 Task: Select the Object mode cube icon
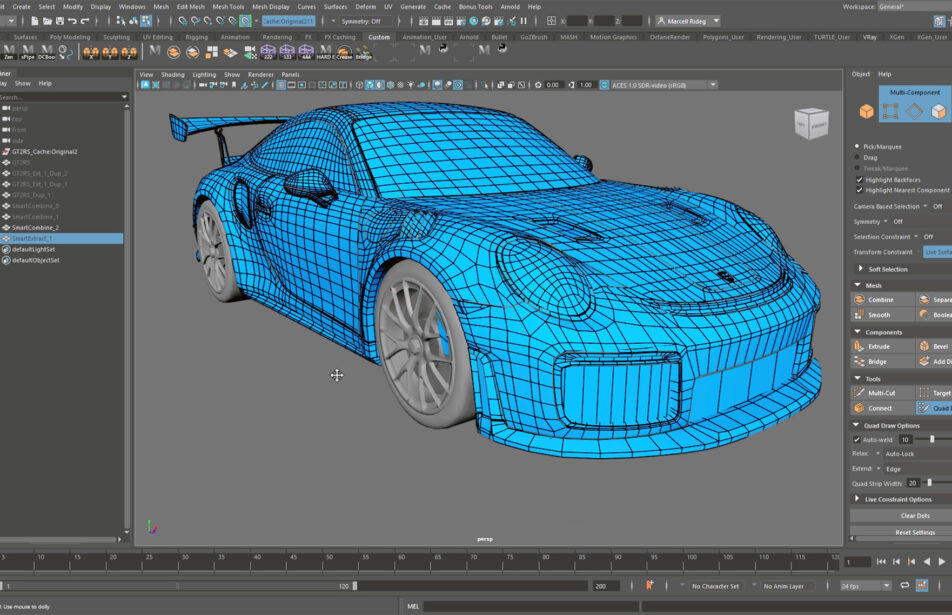(866, 111)
